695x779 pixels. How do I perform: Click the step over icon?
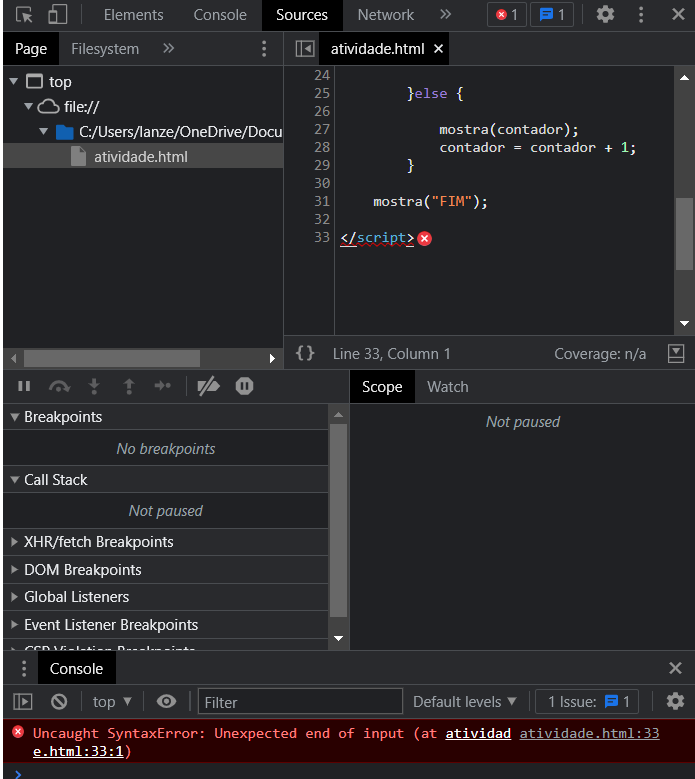(60, 386)
